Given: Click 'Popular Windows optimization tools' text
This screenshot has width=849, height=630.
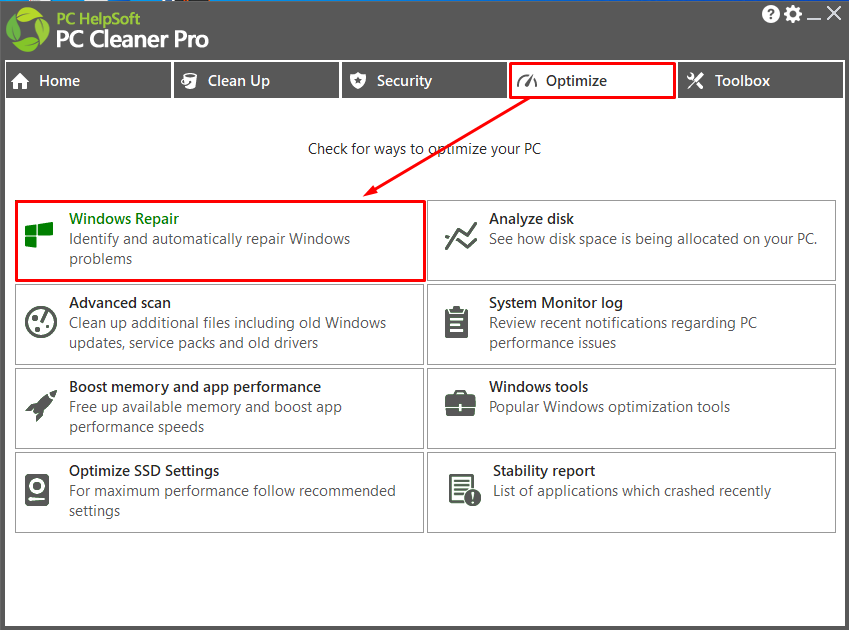Looking at the screenshot, I should pyautogui.click(x=609, y=407).
